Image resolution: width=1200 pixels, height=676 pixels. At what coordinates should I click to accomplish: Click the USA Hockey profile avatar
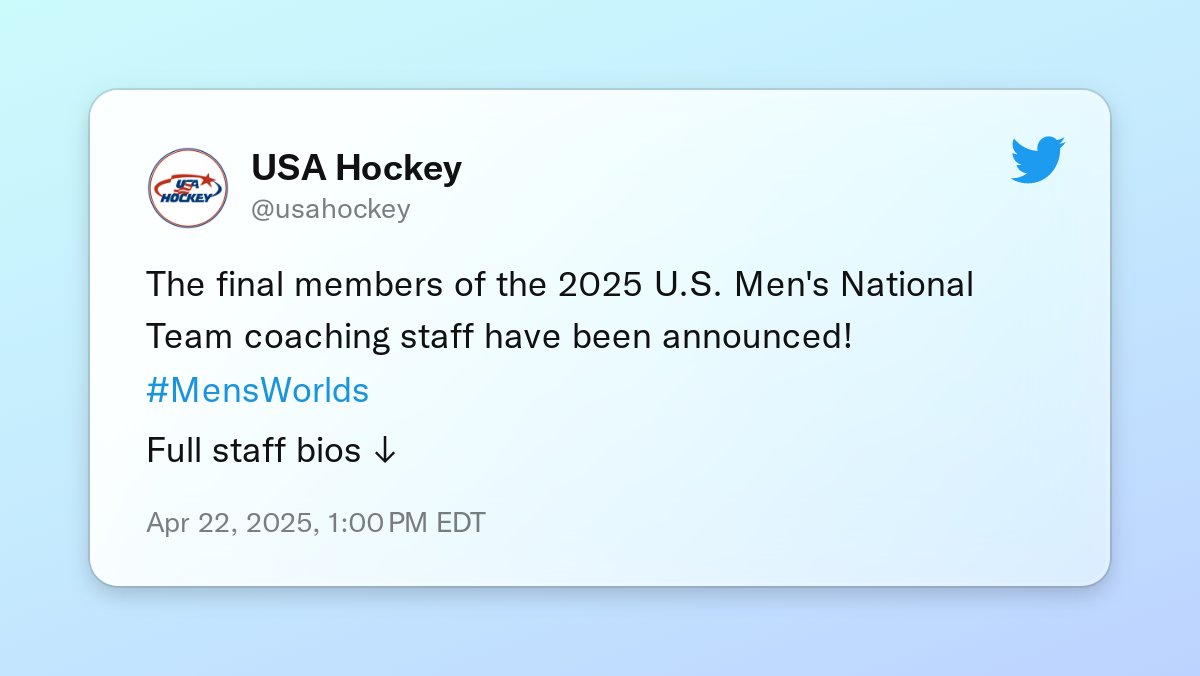click(x=188, y=188)
